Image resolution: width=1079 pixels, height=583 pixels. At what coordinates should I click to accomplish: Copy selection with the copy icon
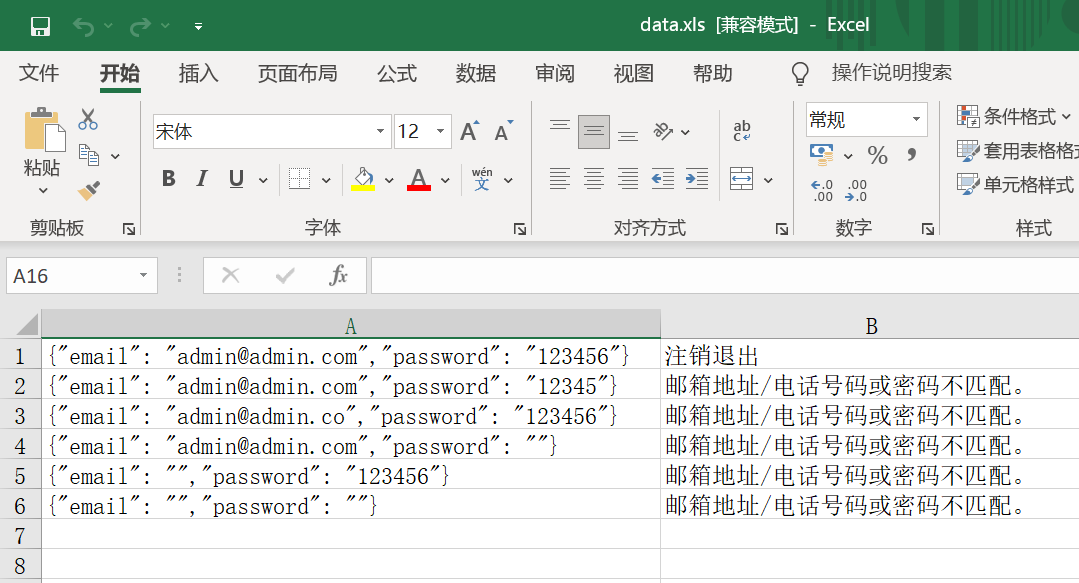(x=89, y=155)
